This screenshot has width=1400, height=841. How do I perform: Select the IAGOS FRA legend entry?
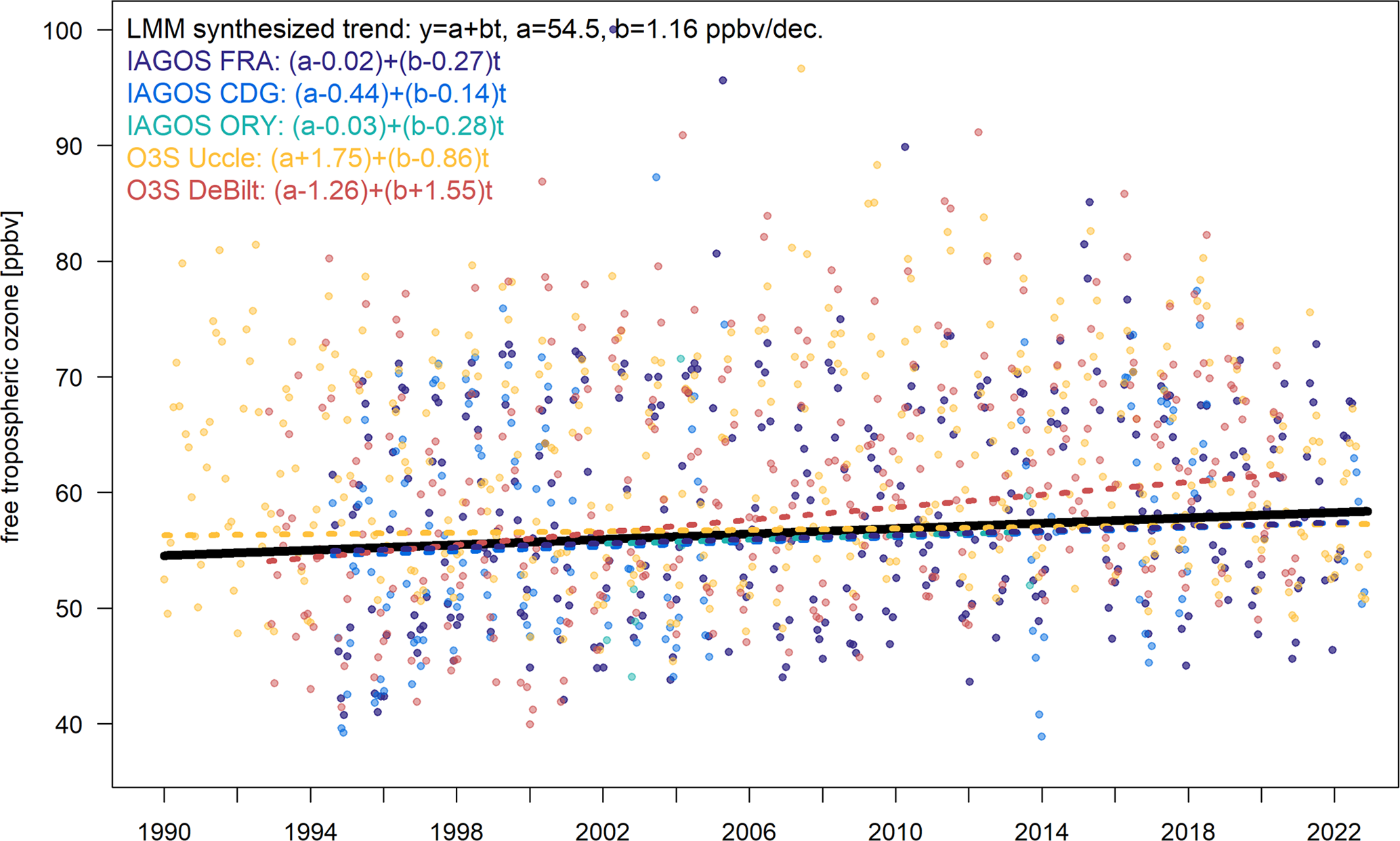click(314, 62)
